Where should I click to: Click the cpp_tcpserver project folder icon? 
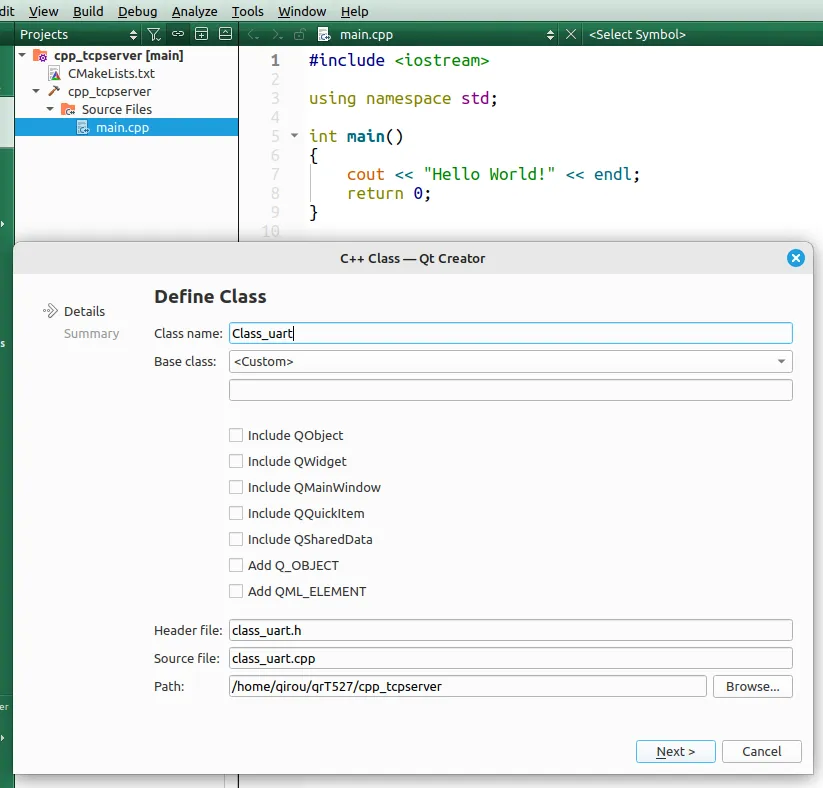pyautogui.click(x=40, y=56)
